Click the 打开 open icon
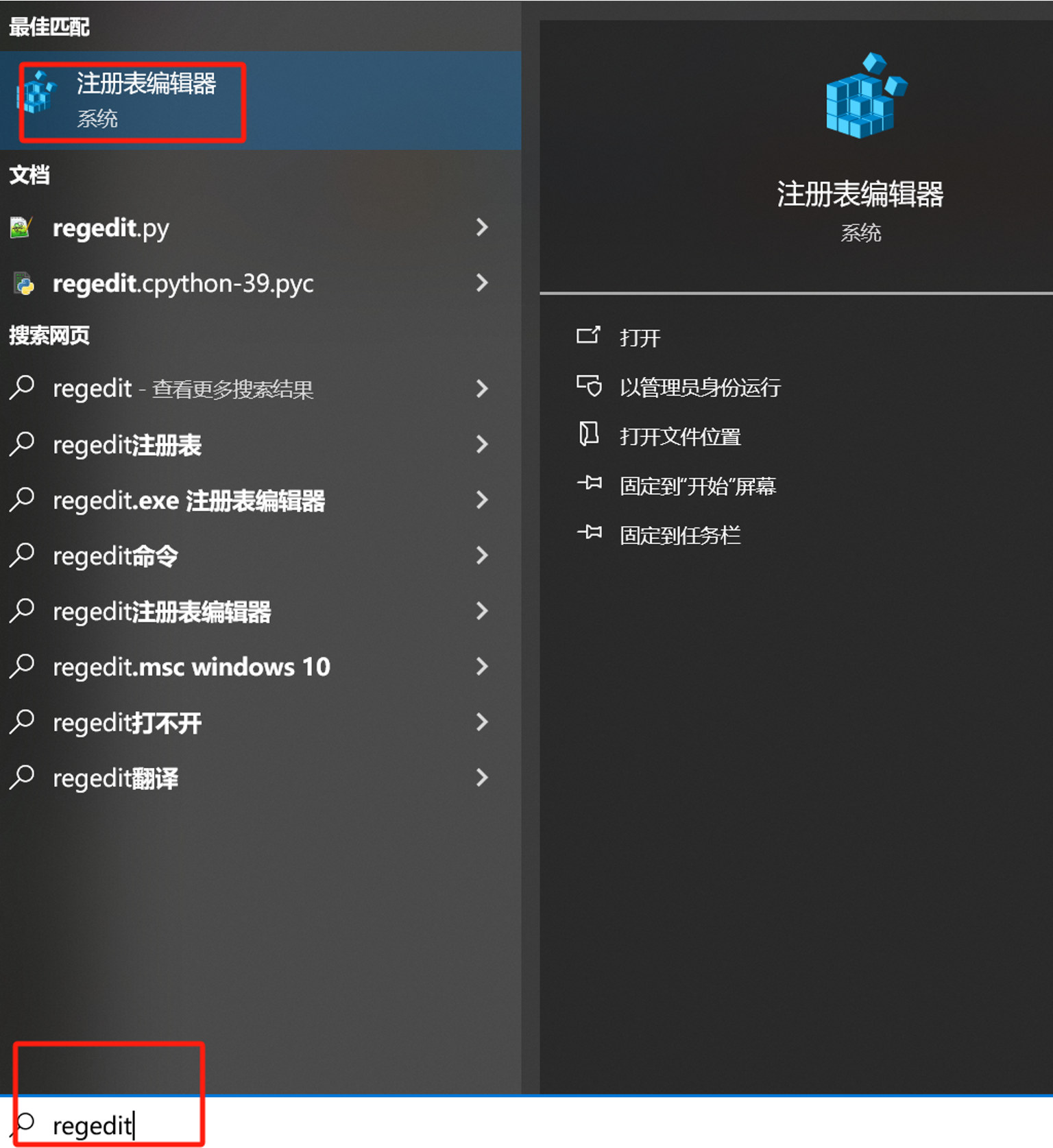 [588, 335]
